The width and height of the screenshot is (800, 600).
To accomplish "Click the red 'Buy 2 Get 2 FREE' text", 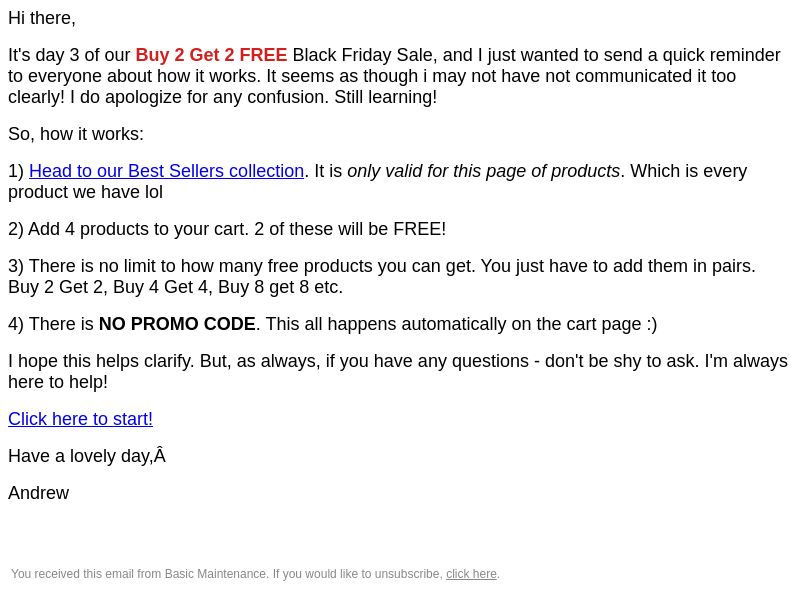I will (211, 55).
